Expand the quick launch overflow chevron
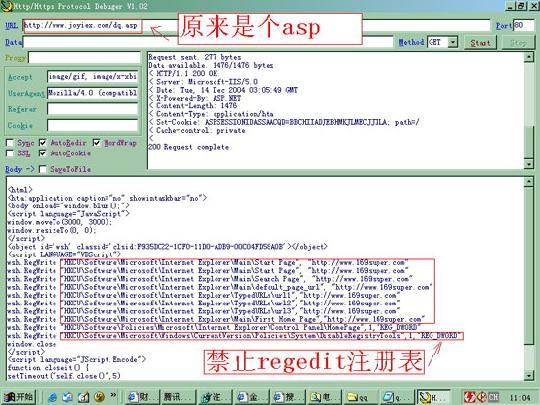 click(x=113, y=395)
